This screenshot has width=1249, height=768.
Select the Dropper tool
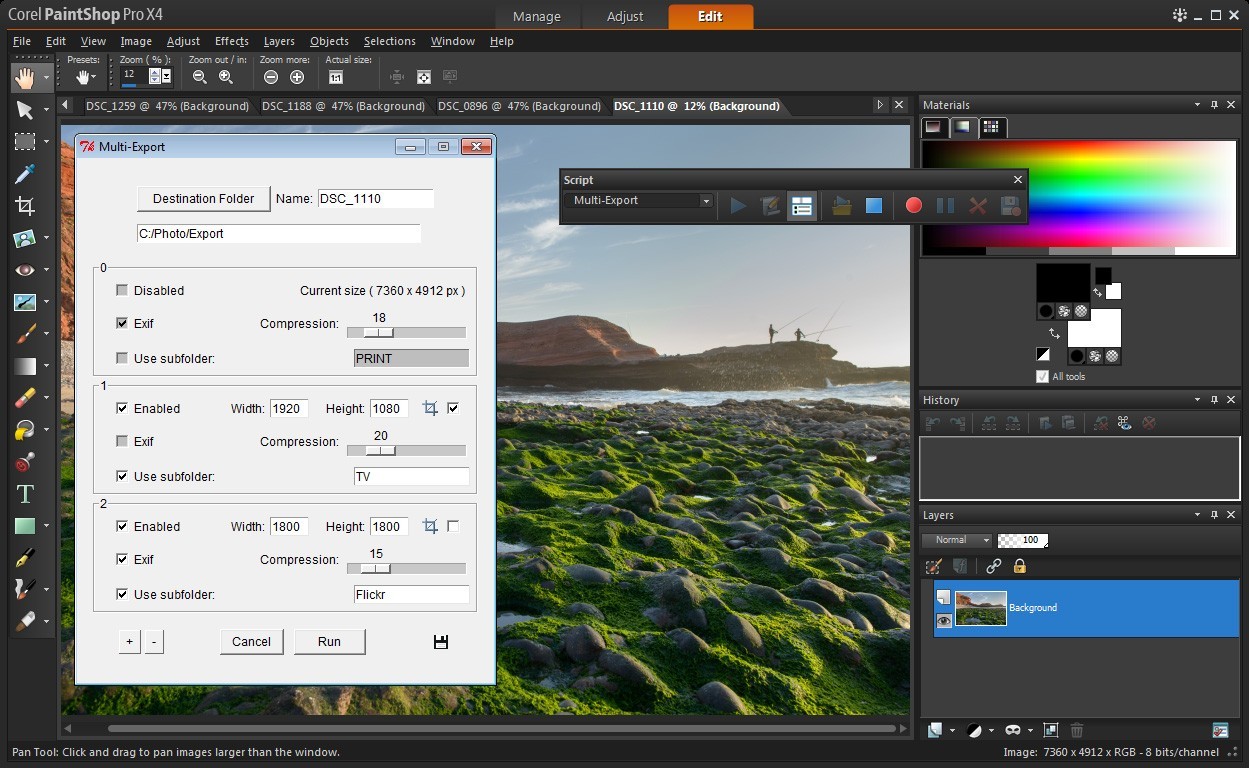pyautogui.click(x=26, y=174)
